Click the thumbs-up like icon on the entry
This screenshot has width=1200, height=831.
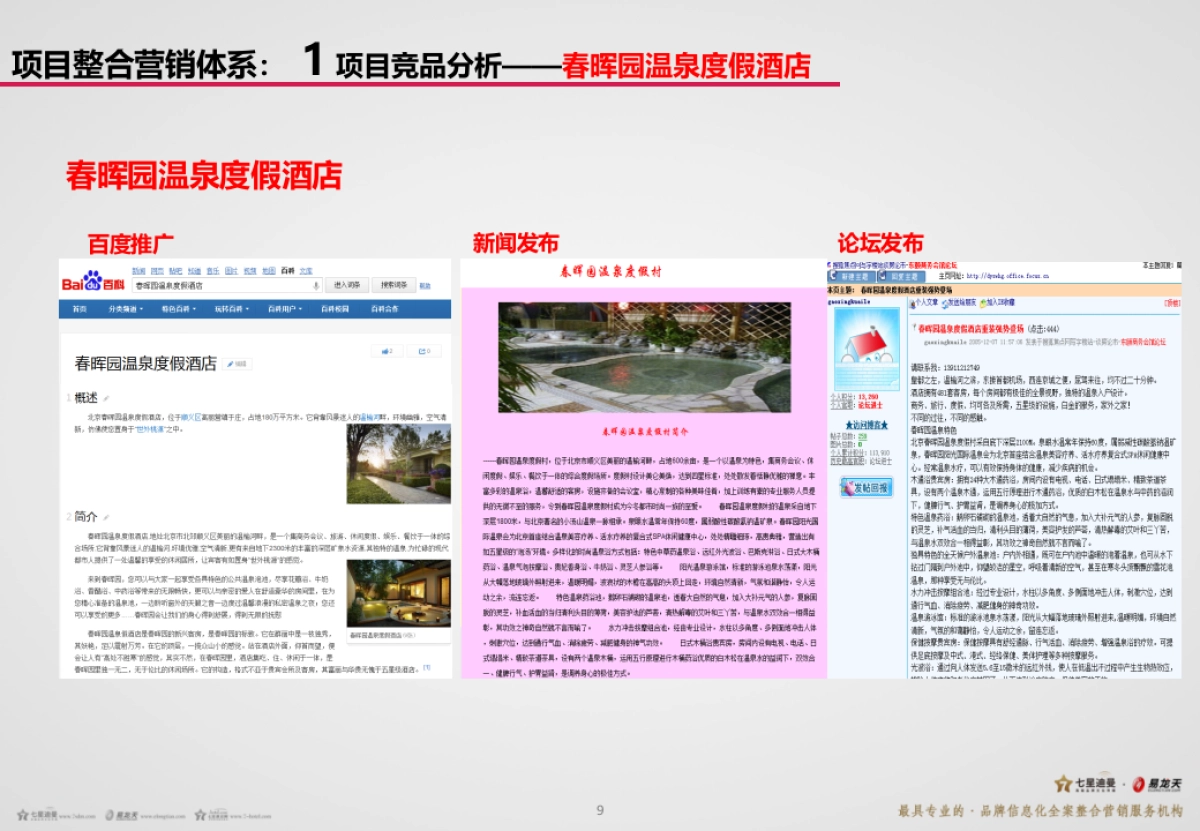(386, 351)
